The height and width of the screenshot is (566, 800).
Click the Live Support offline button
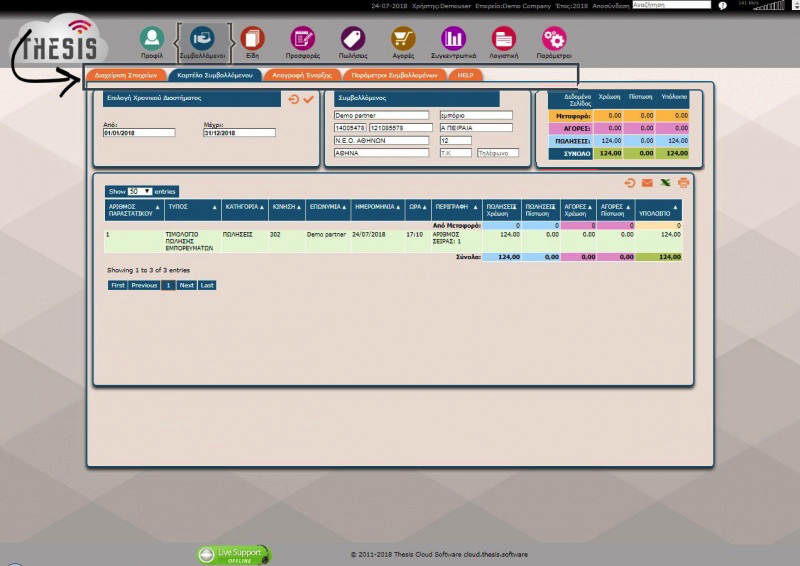234,554
